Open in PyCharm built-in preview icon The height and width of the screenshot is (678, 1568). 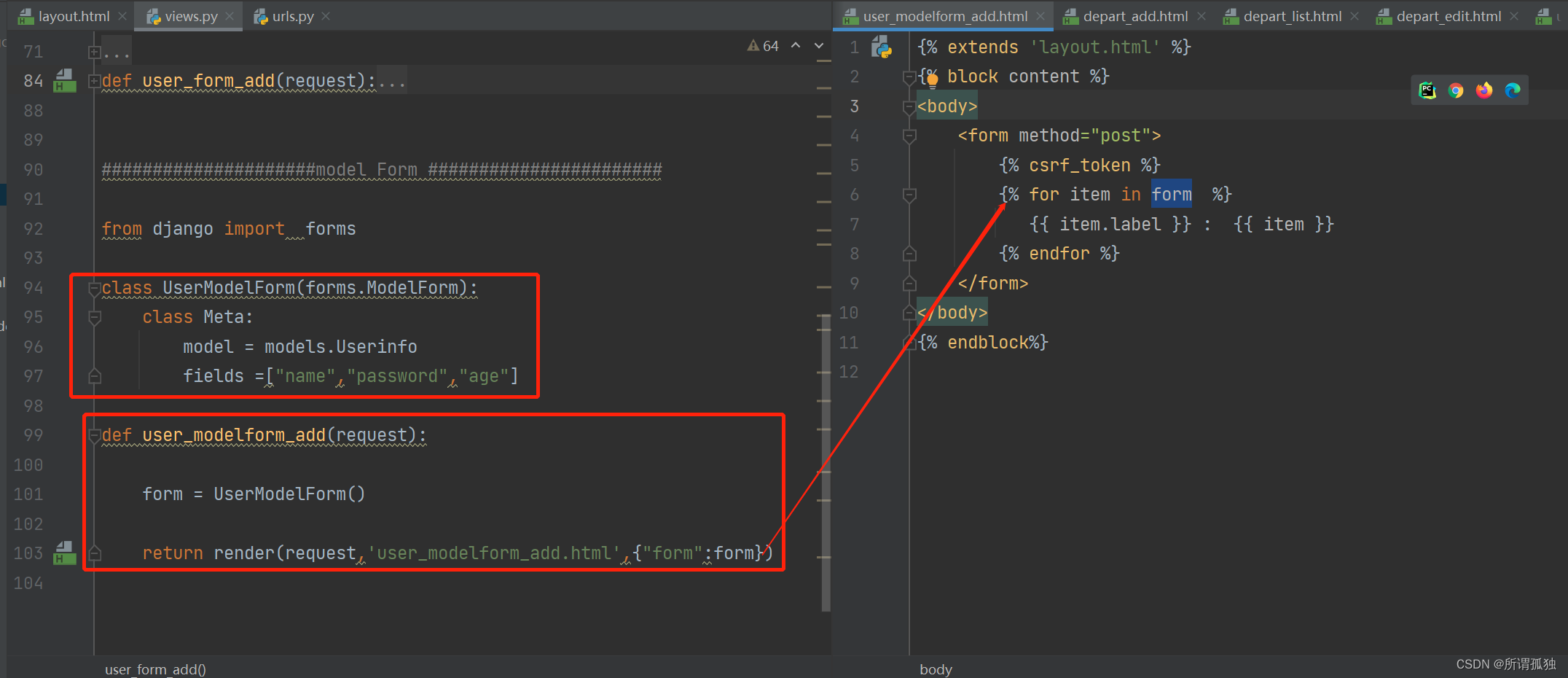(x=1427, y=90)
